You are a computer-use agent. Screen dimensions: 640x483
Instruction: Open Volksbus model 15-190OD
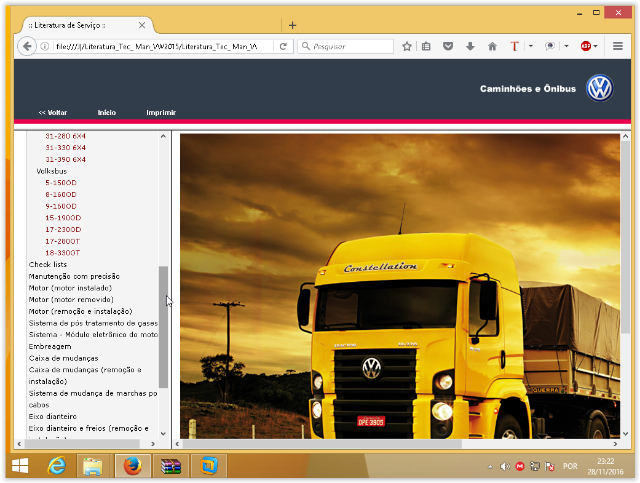[63, 218]
